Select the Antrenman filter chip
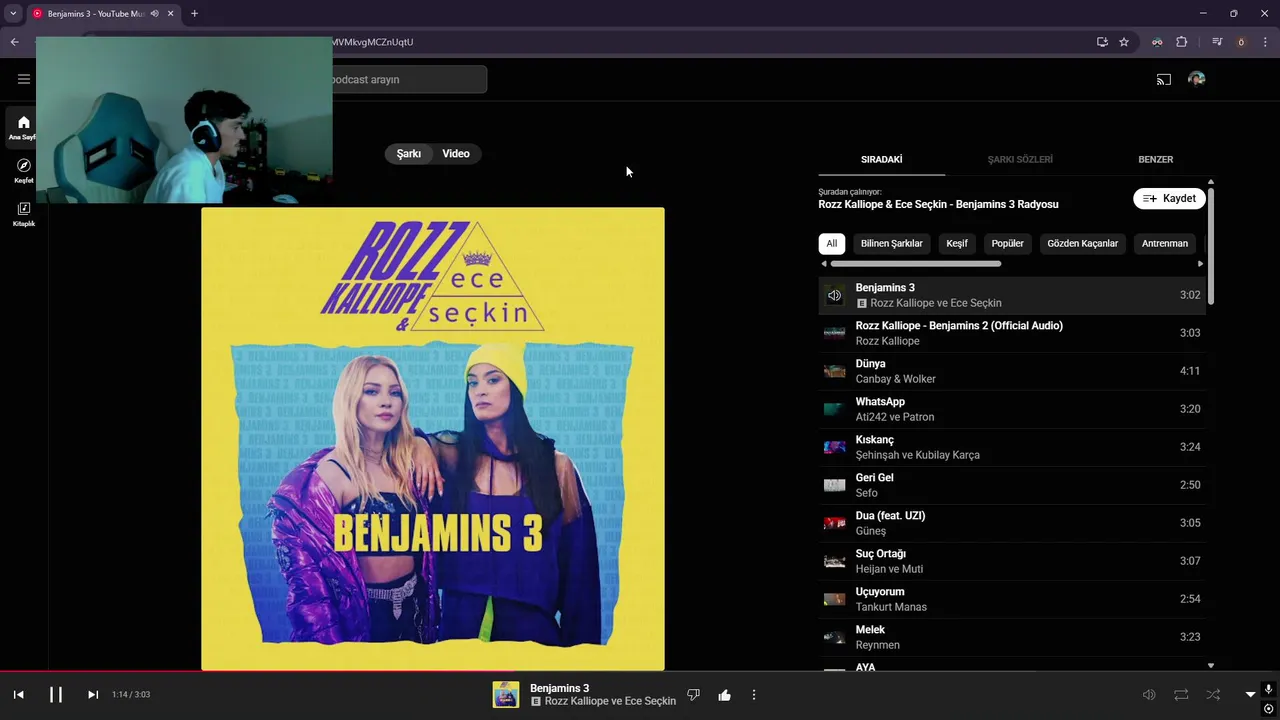The height and width of the screenshot is (720, 1280). (x=1165, y=243)
